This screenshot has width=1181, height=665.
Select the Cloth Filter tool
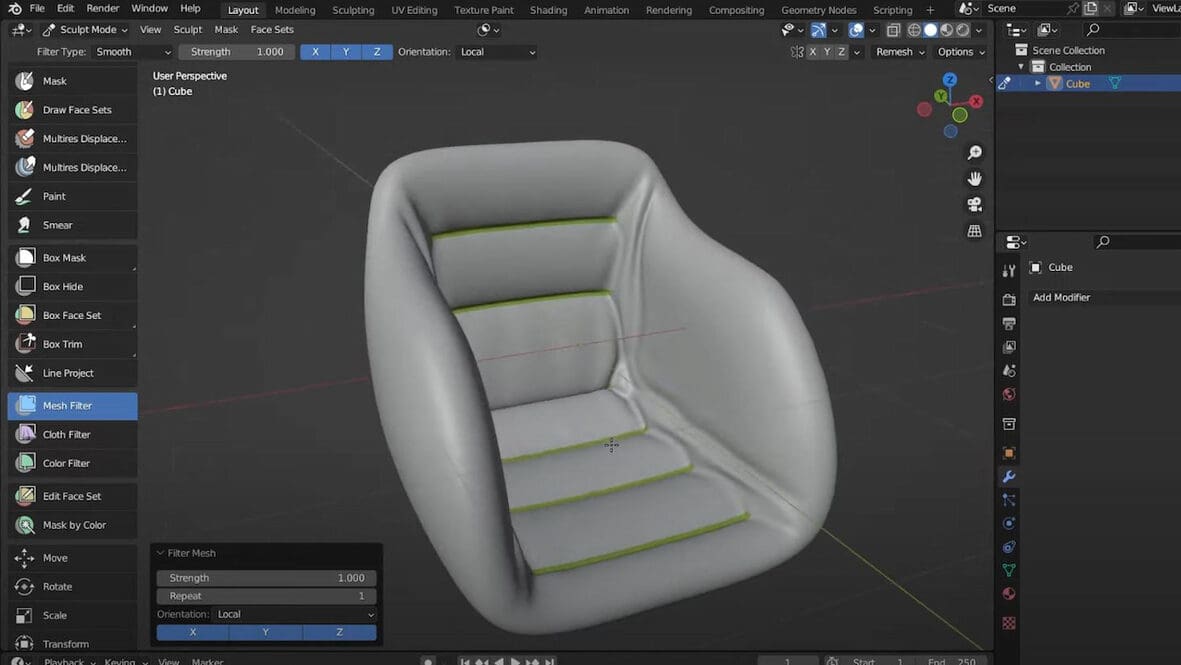point(72,435)
